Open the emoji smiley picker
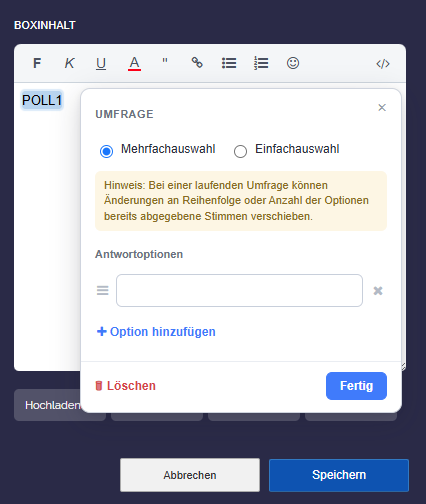The width and height of the screenshot is (426, 504). 293,63
